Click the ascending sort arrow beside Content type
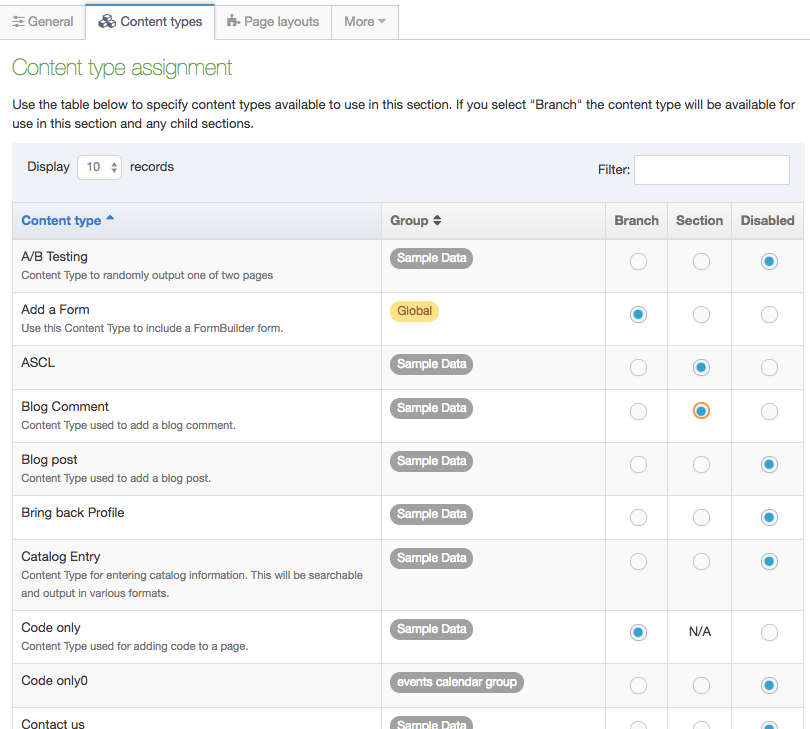810x729 pixels. pyautogui.click(x=110, y=219)
